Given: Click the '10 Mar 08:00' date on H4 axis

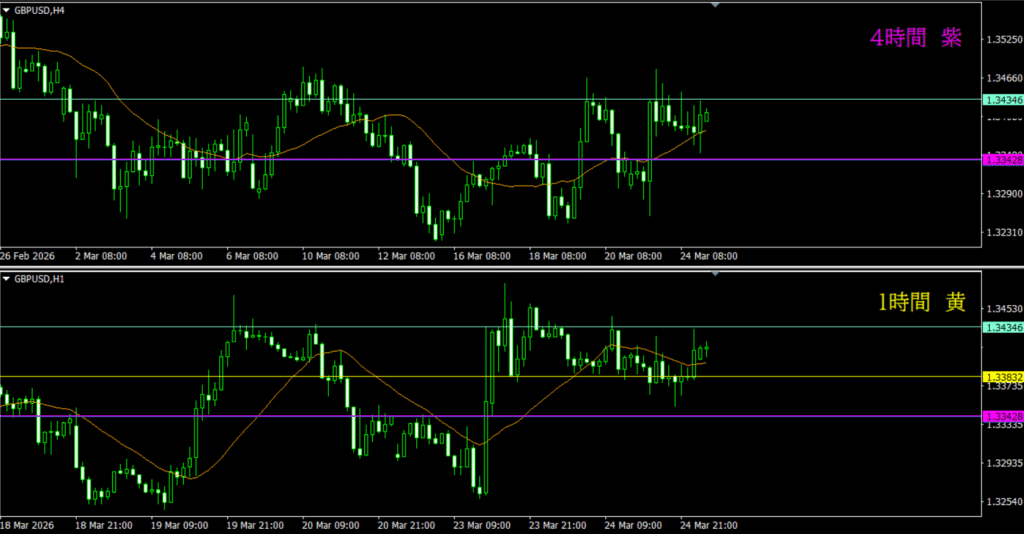Looking at the screenshot, I should click(328, 256).
